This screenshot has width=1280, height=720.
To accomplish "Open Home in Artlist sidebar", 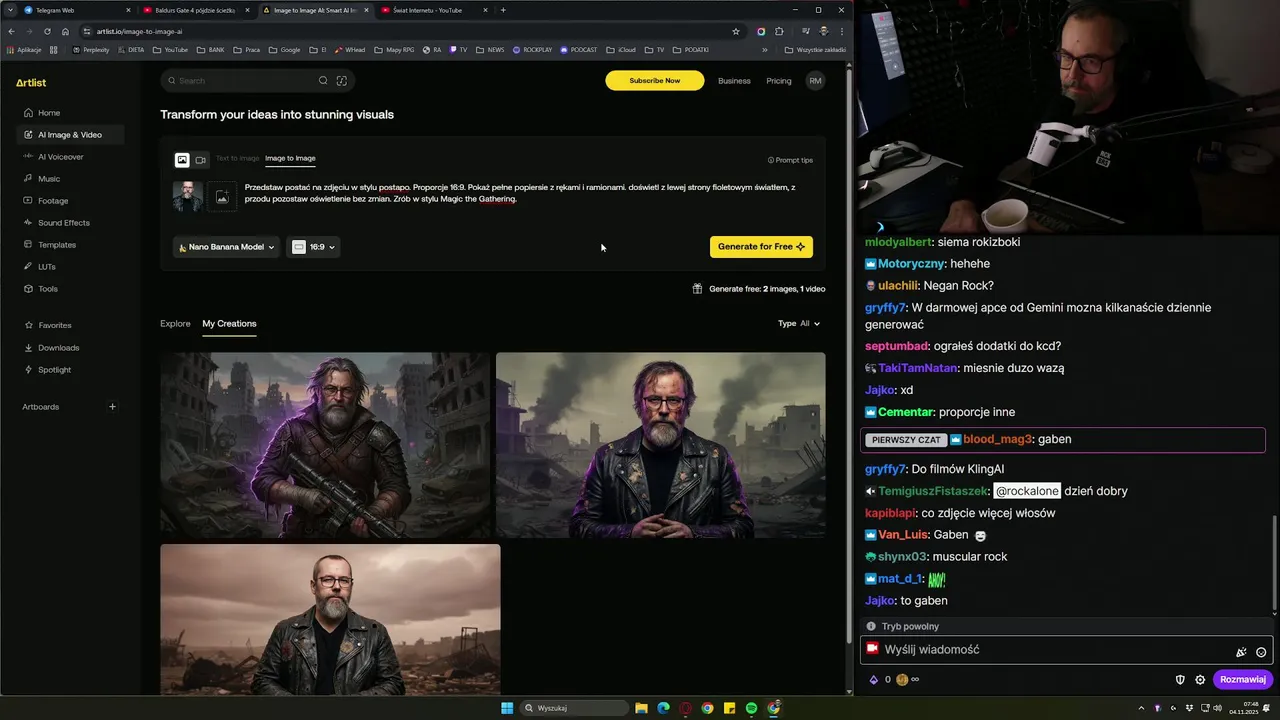I will click(42, 113).
